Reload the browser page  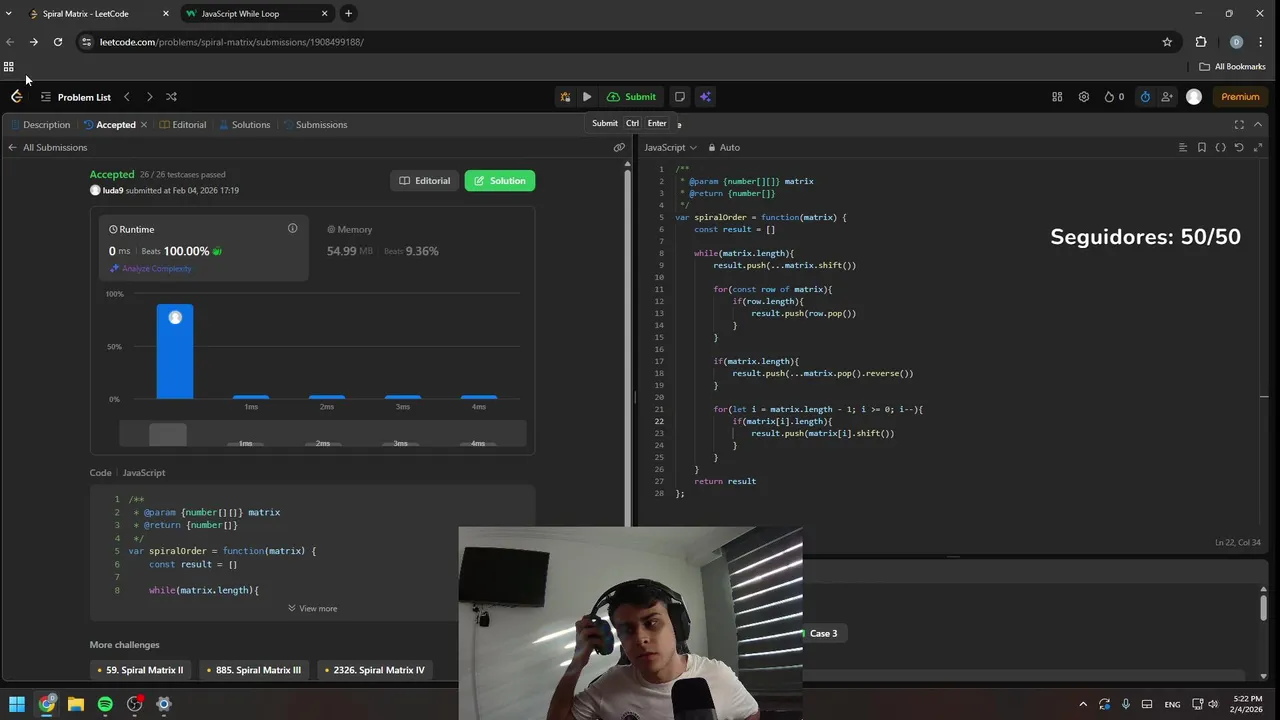coord(58,42)
